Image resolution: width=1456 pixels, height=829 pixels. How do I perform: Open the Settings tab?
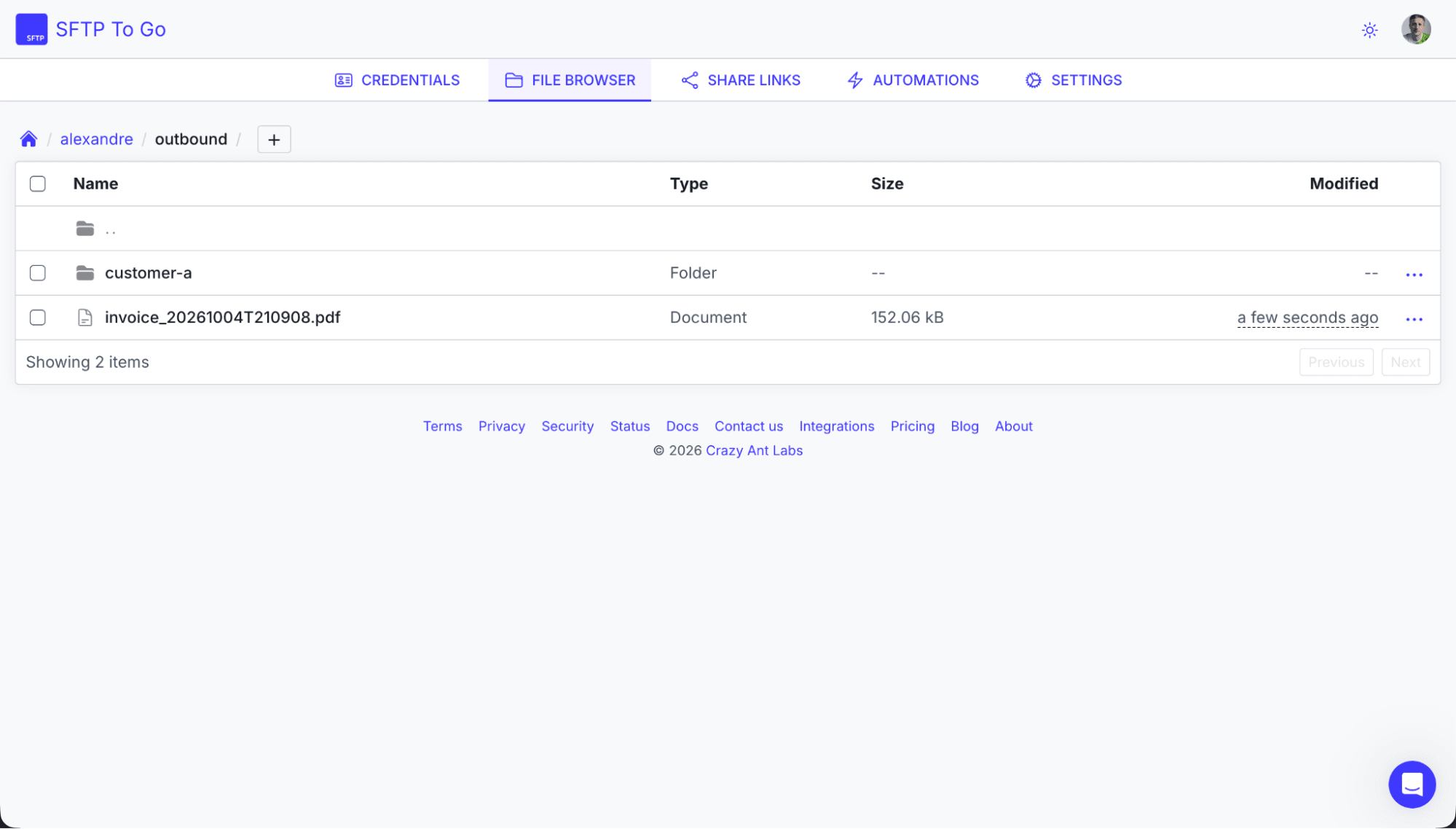[x=1073, y=80]
